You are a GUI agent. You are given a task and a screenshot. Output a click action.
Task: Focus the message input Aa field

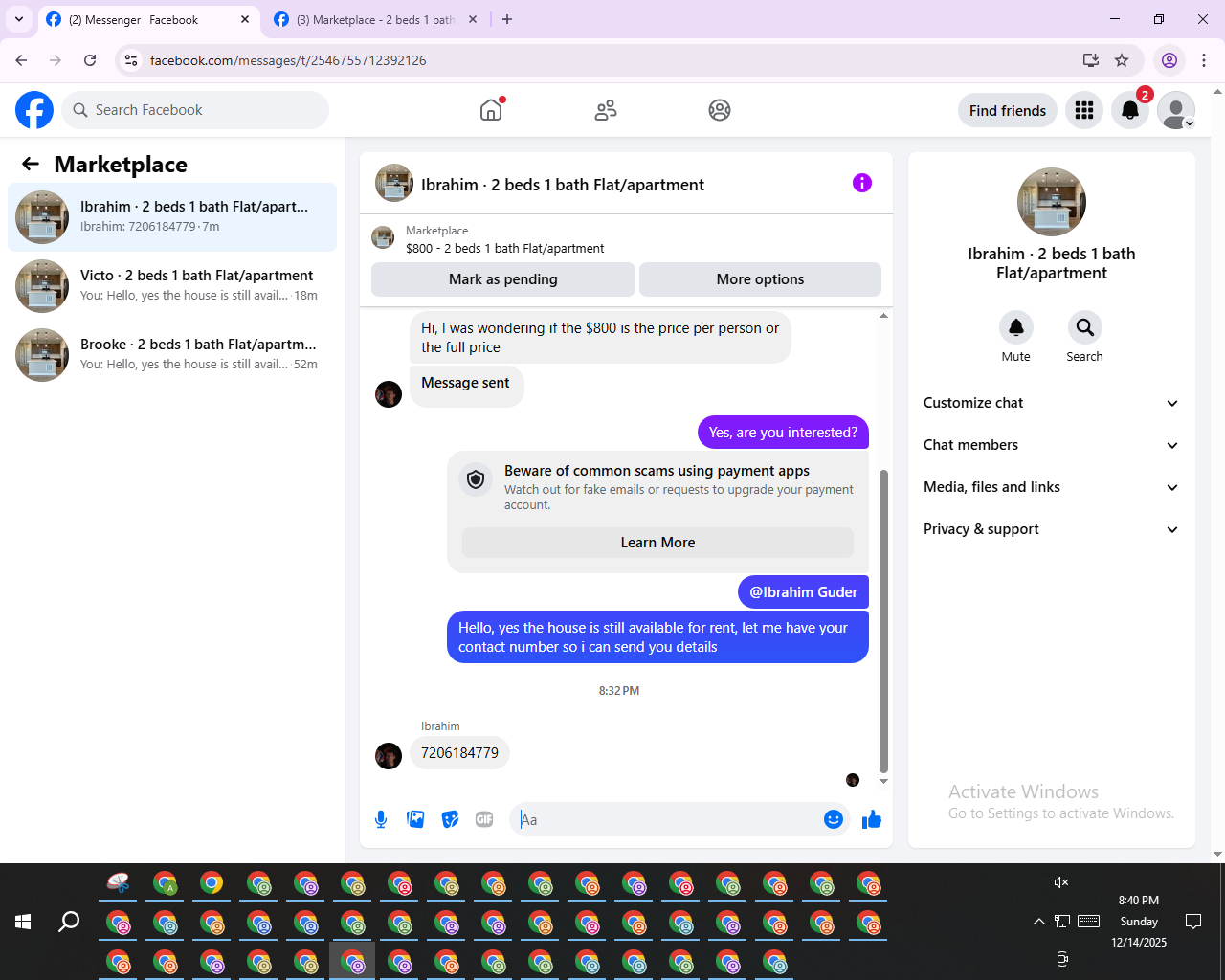coord(667,819)
